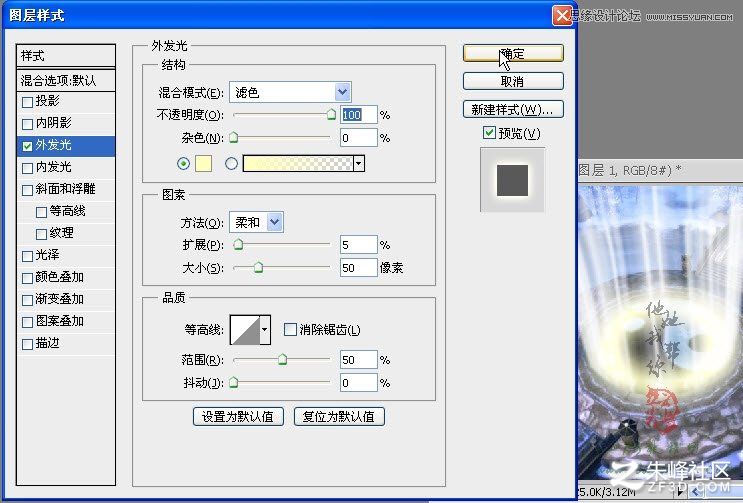This screenshot has width=743, height=503.
Task: Select the 渐变叠加 style entry
Action: click(x=60, y=299)
